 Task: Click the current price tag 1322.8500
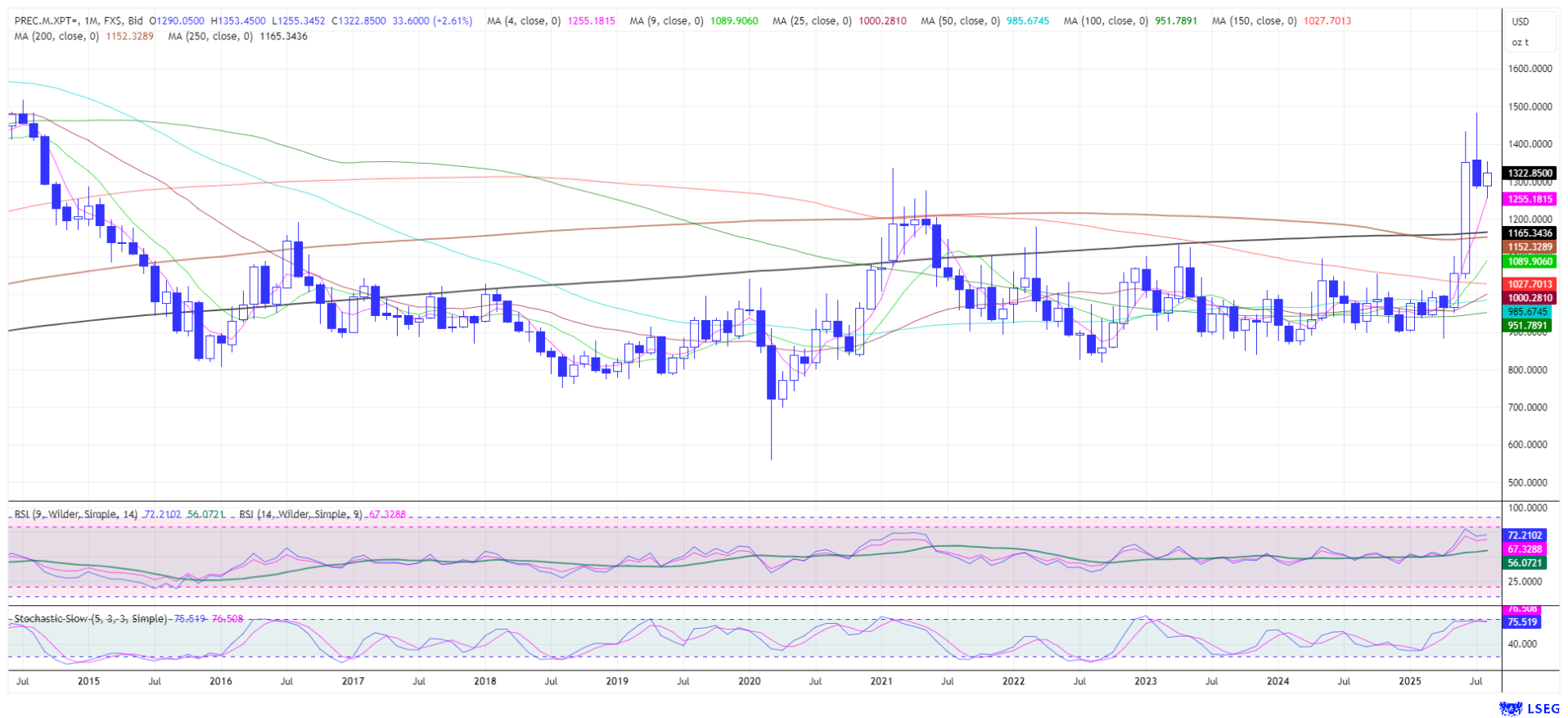1530,174
